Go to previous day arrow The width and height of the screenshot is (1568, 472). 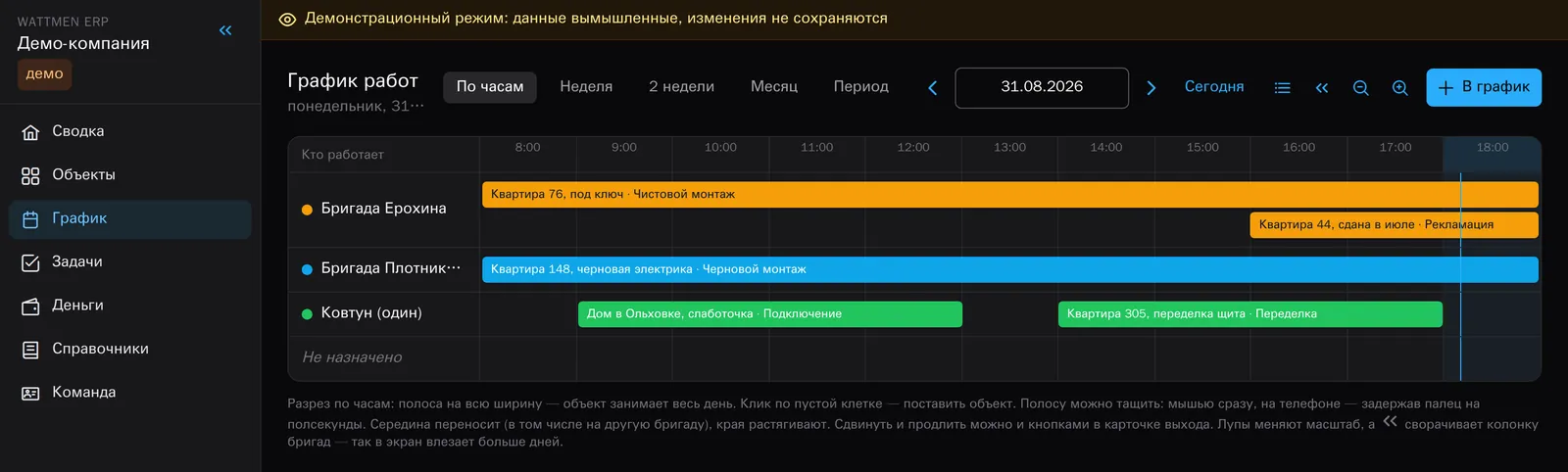point(933,88)
